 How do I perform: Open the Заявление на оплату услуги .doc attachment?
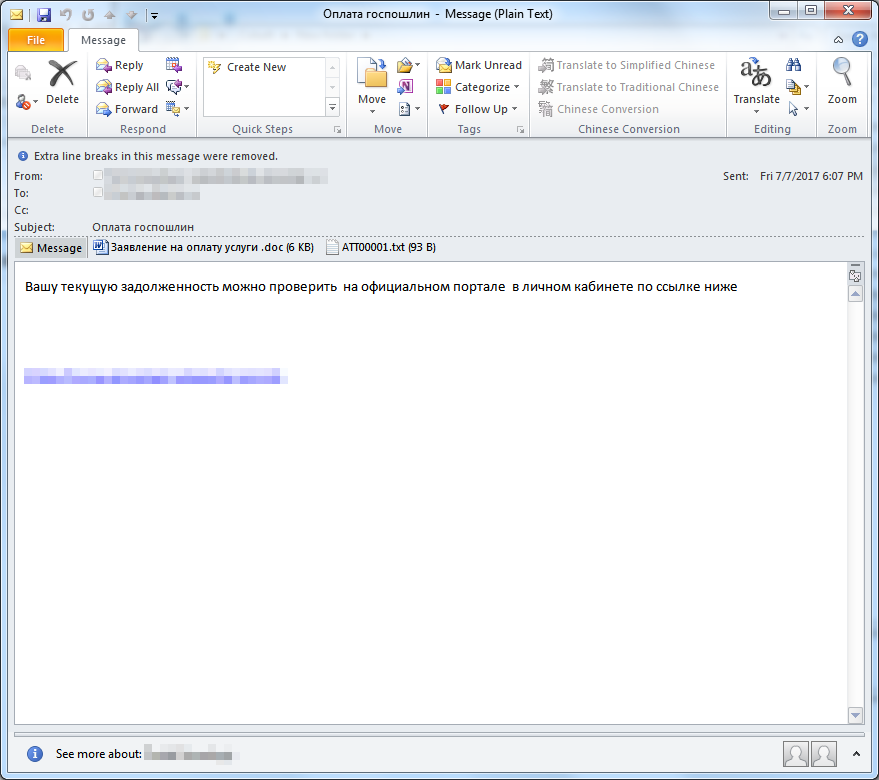tap(203, 247)
